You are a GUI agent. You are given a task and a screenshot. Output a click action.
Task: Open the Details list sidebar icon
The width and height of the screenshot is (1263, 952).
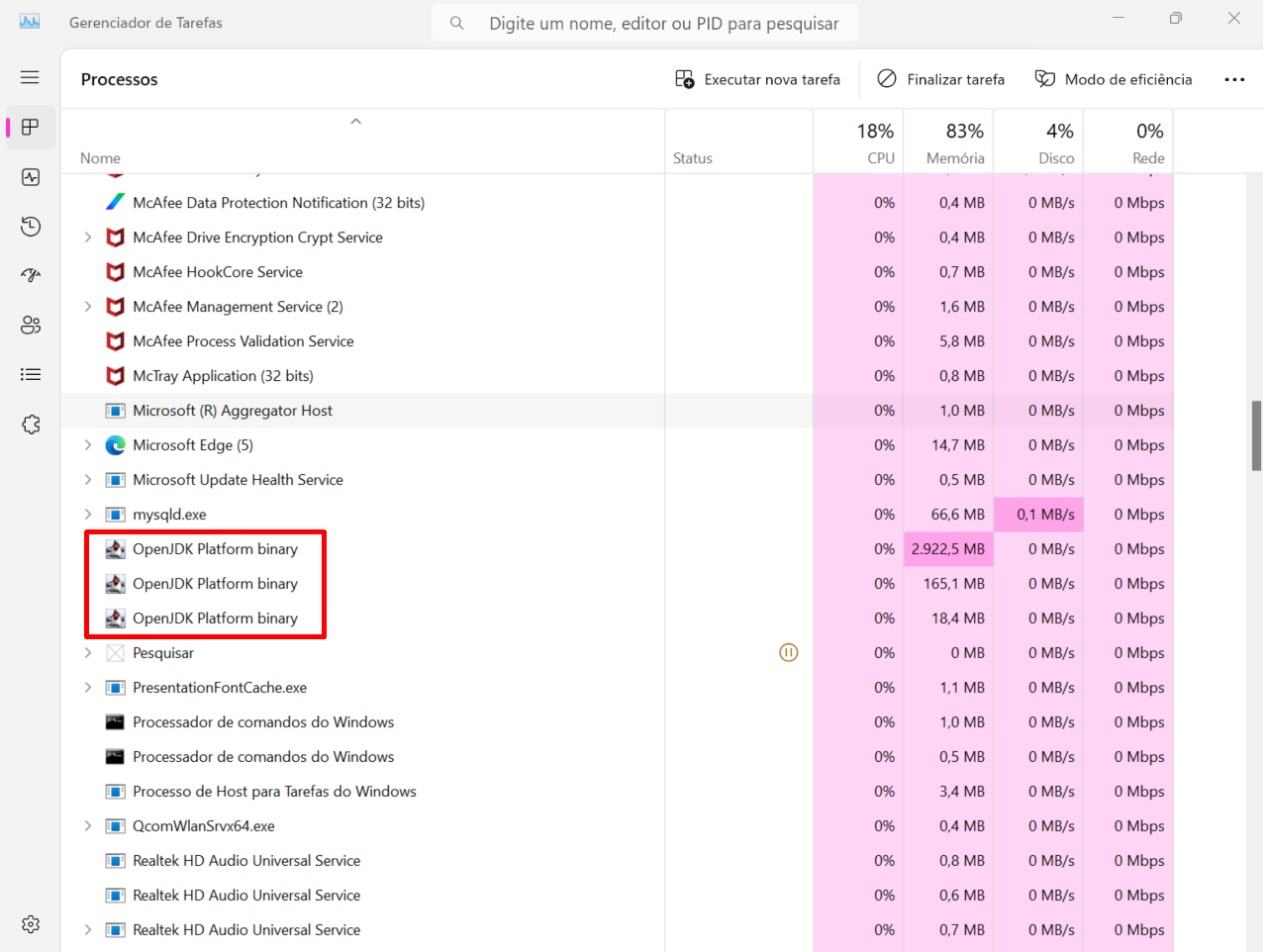click(31, 374)
